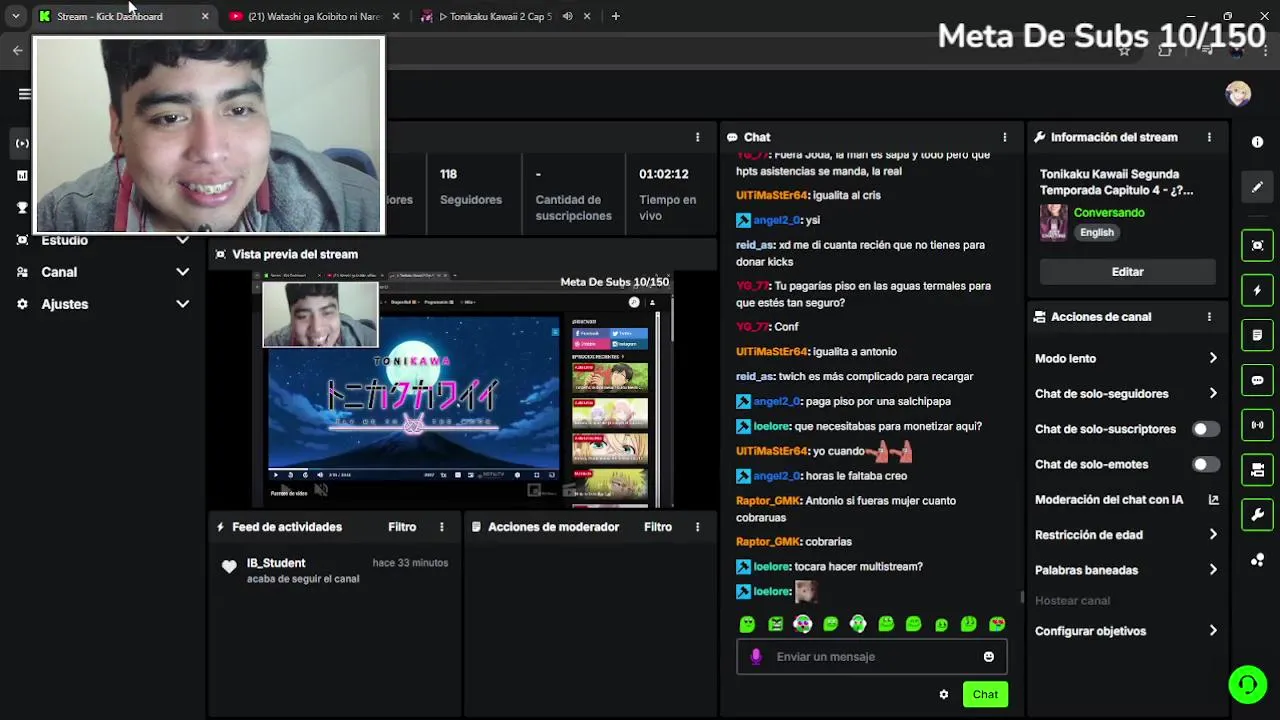
Task: Open a new browser tab
Action: [x=615, y=16]
